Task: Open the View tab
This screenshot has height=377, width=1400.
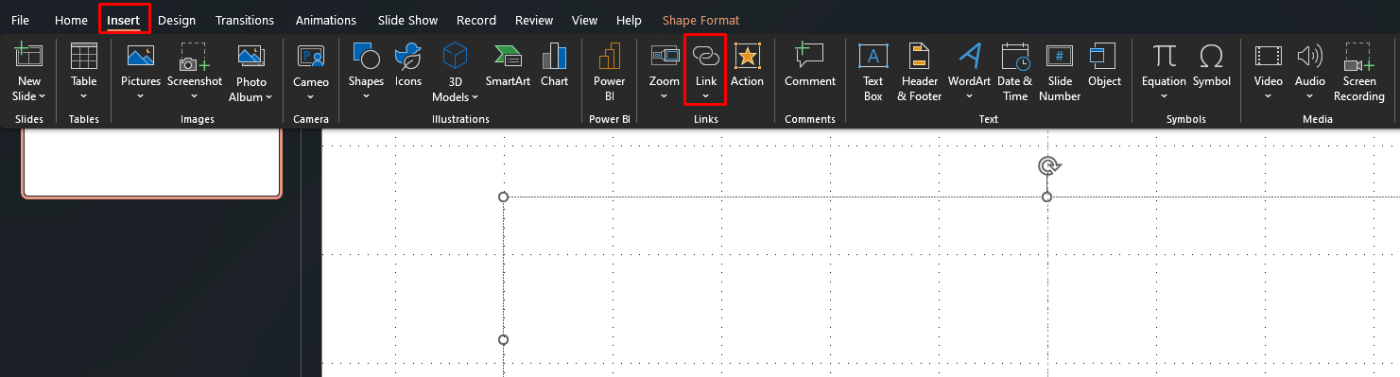Action: [585, 20]
